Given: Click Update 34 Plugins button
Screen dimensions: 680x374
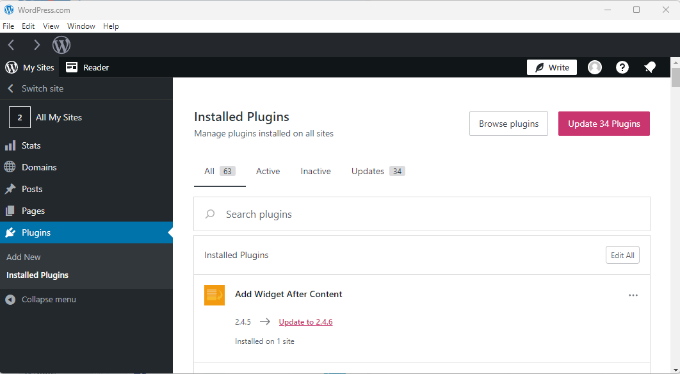Looking at the screenshot, I should coord(604,124).
